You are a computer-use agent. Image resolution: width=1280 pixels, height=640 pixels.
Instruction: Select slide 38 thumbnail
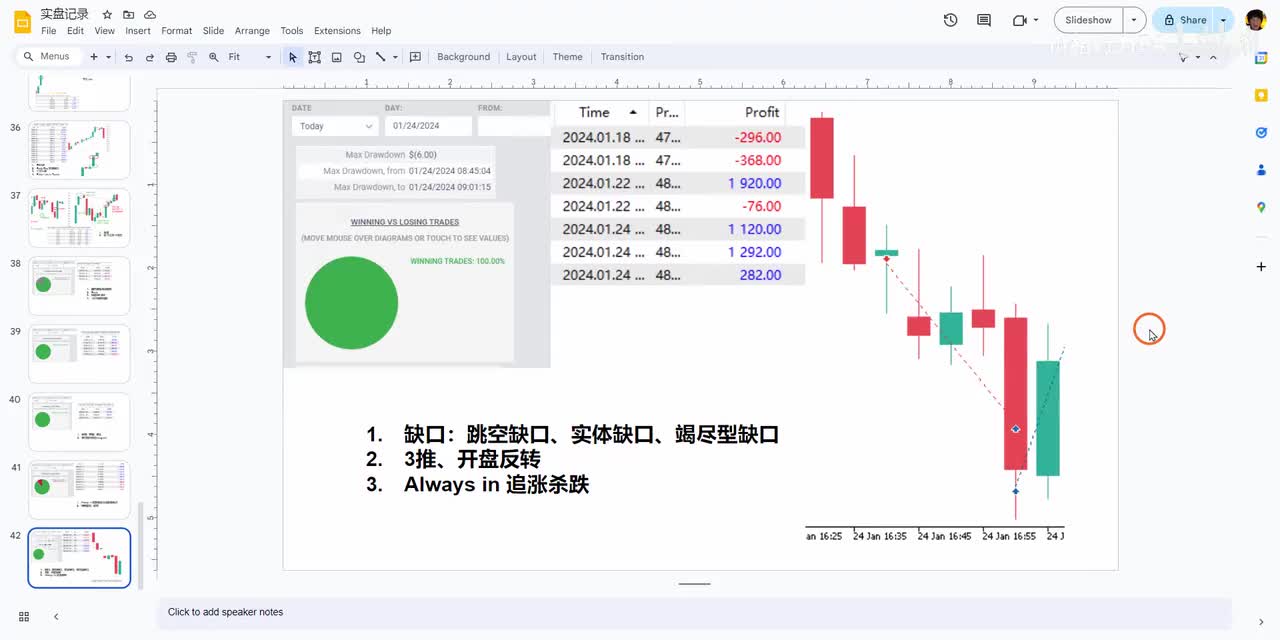click(79, 286)
